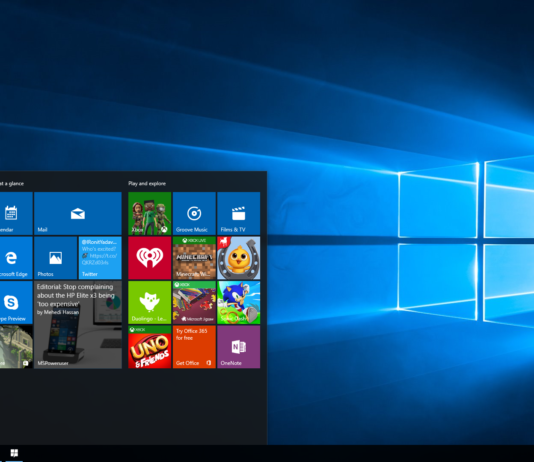Image resolution: width=534 pixels, height=462 pixels.
Task: Click Get Office 365 tile
Action: click(x=194, y=347)
